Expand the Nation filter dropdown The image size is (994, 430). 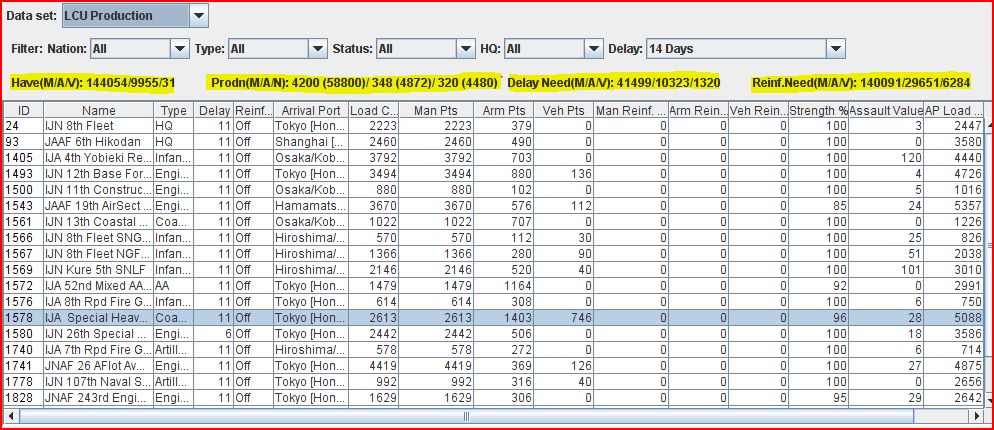coord(179,48)
